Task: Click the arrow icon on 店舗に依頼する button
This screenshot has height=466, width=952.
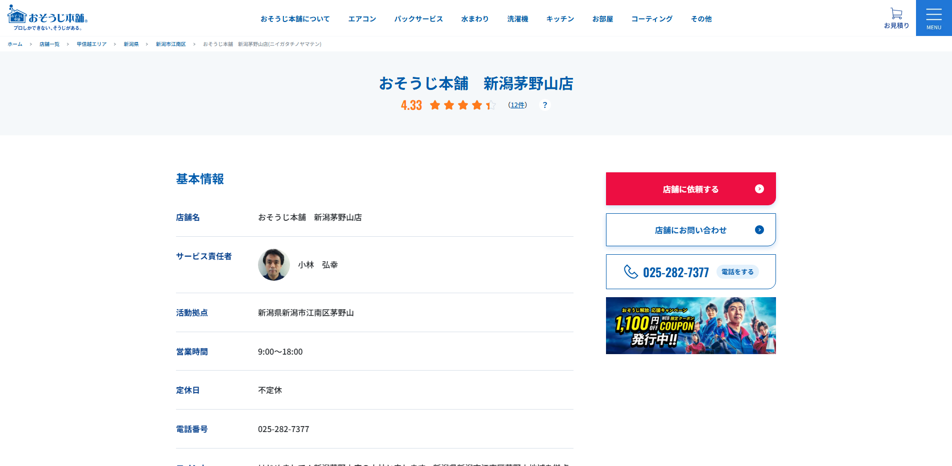Action: 759,189
